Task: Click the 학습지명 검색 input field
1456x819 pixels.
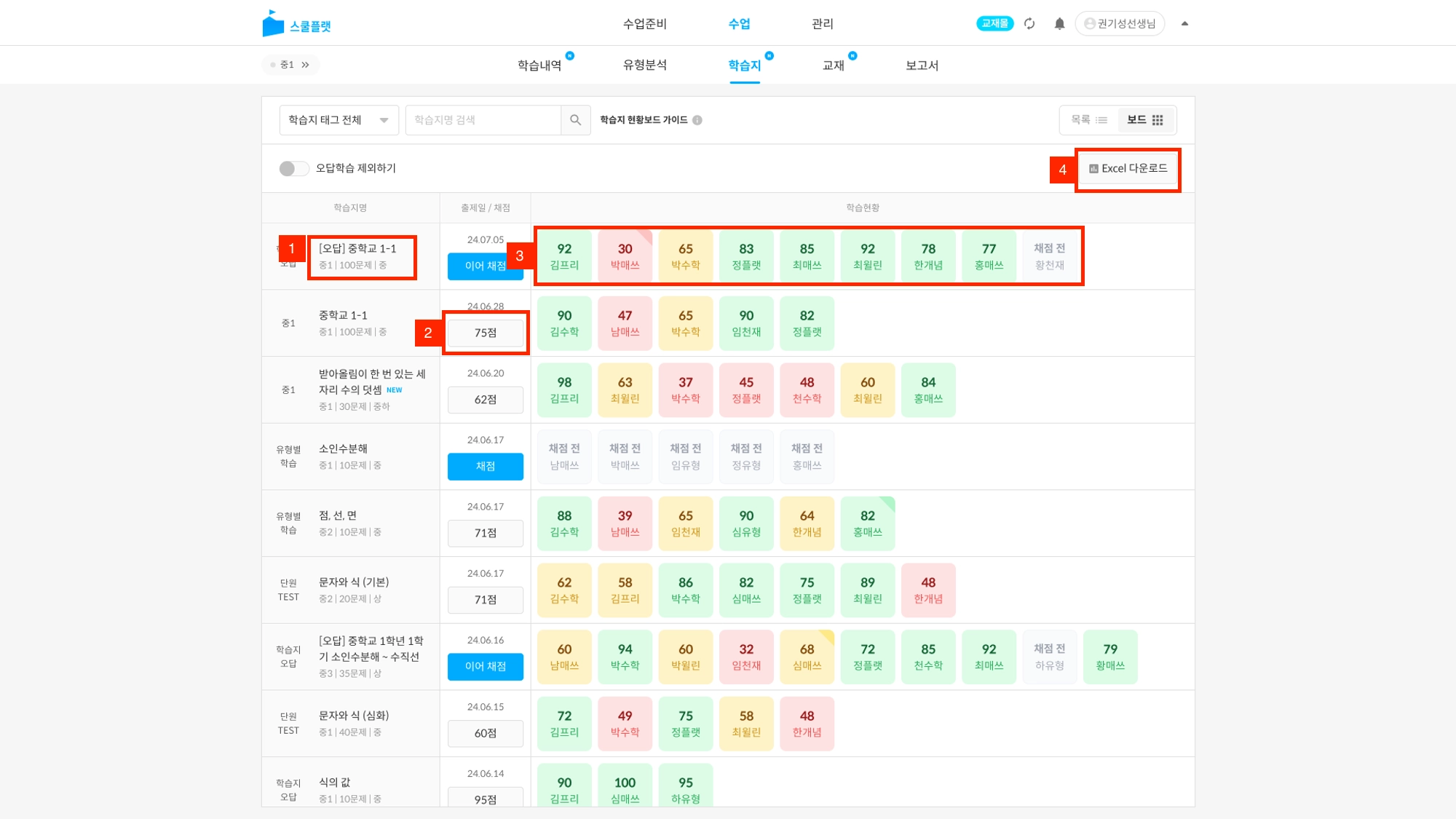Action: pos(483,120)
